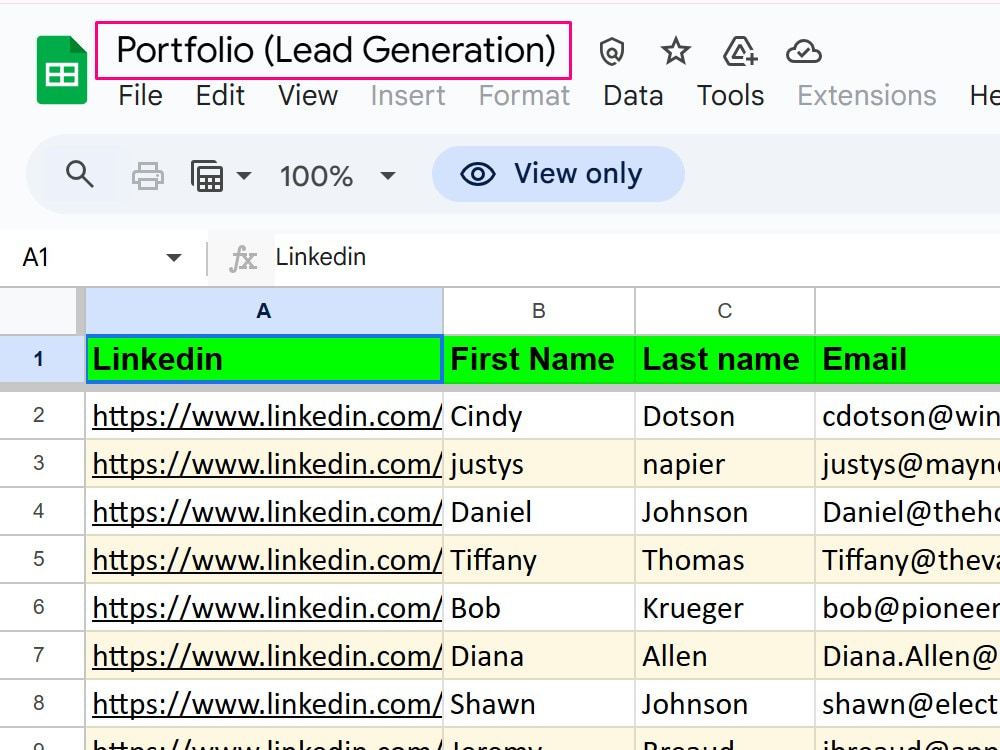Select the email cell starting with bob@pioneer
The height and width of the screenshot is (750, 1000).
pyautogui.click(x=908, y=607)
